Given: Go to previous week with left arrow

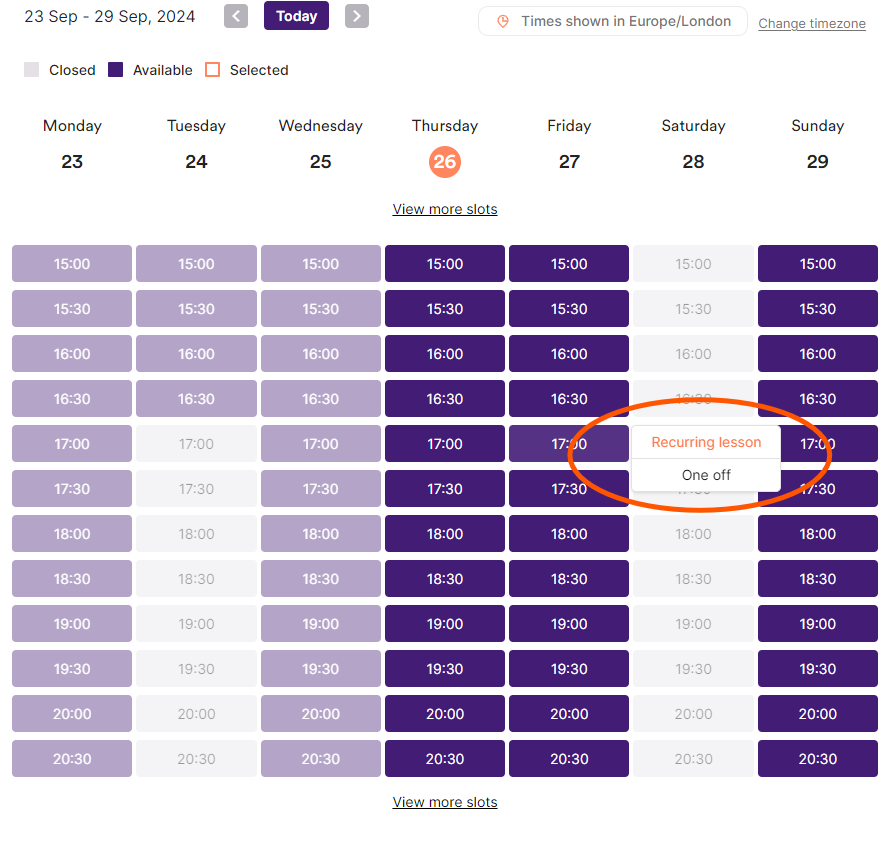Looking at the screenshot, I should click(236, 16).
